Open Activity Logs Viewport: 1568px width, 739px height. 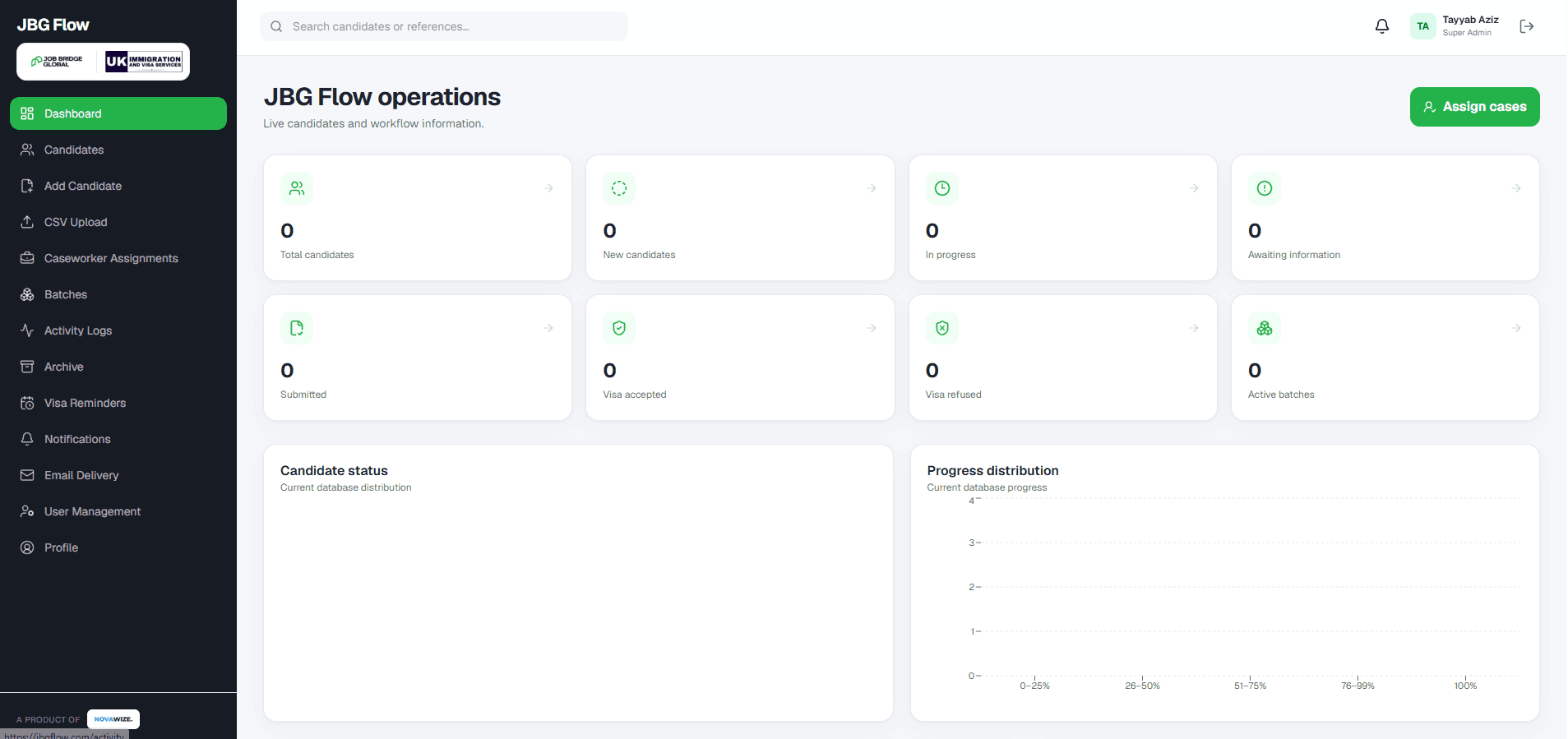coord(118,330)
